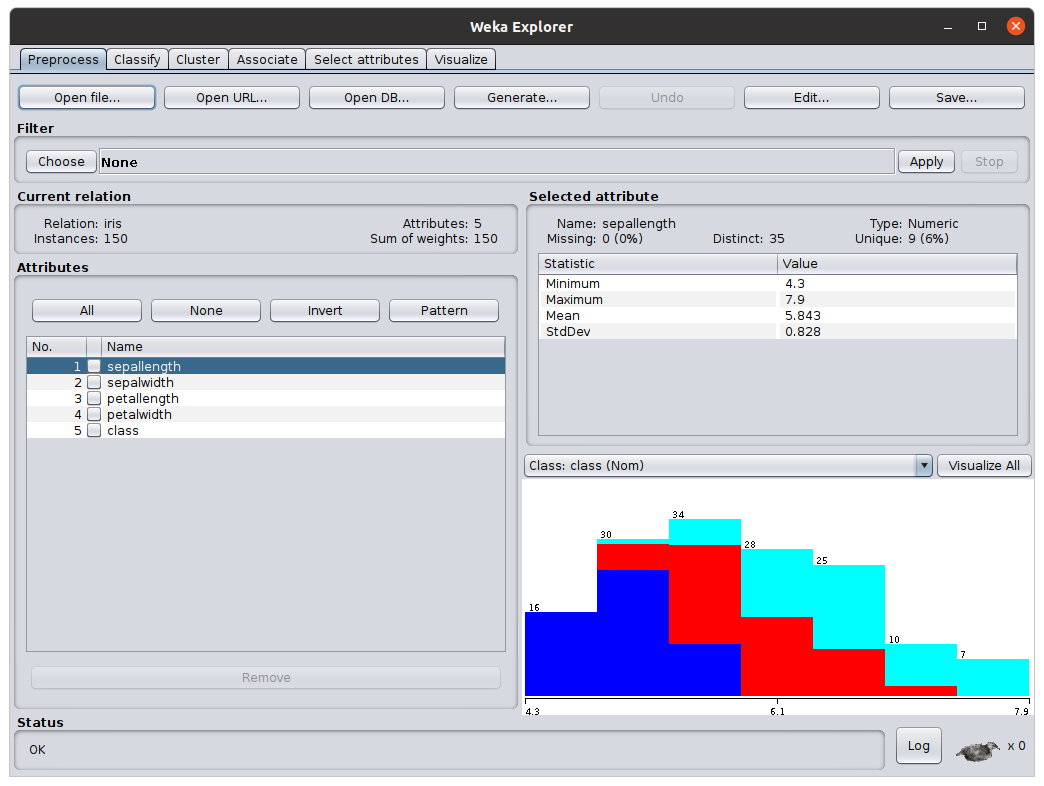Select the sepalwidth attribute row
Image resolution: width=1044 pixels, height=786 pixels.
(266, 382)
